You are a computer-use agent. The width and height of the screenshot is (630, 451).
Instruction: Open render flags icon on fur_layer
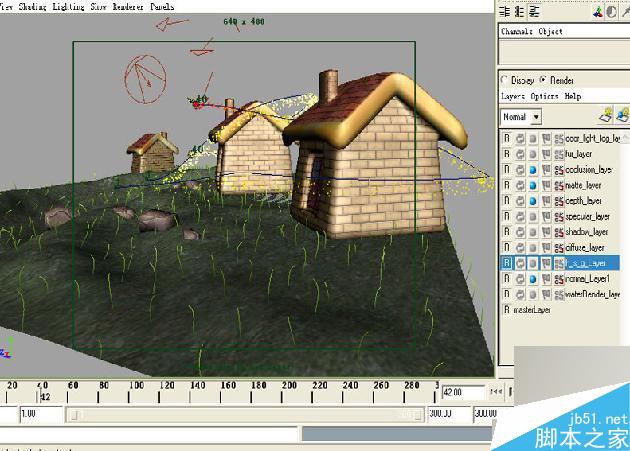click(546, 154)
